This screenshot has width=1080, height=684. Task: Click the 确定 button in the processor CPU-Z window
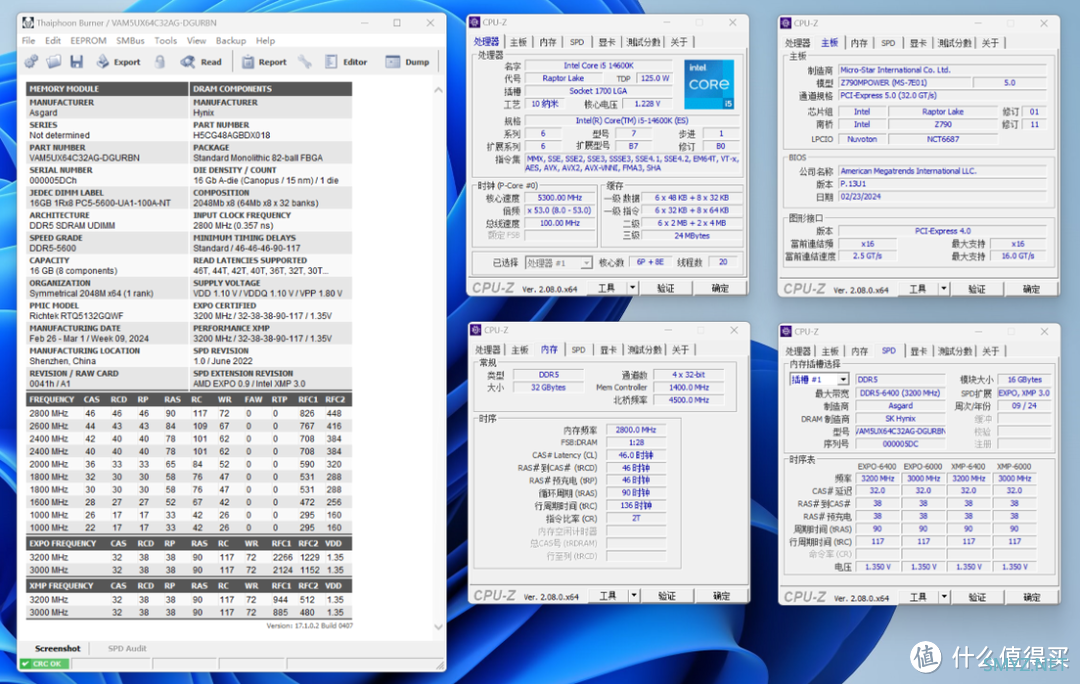pos(720,288)
